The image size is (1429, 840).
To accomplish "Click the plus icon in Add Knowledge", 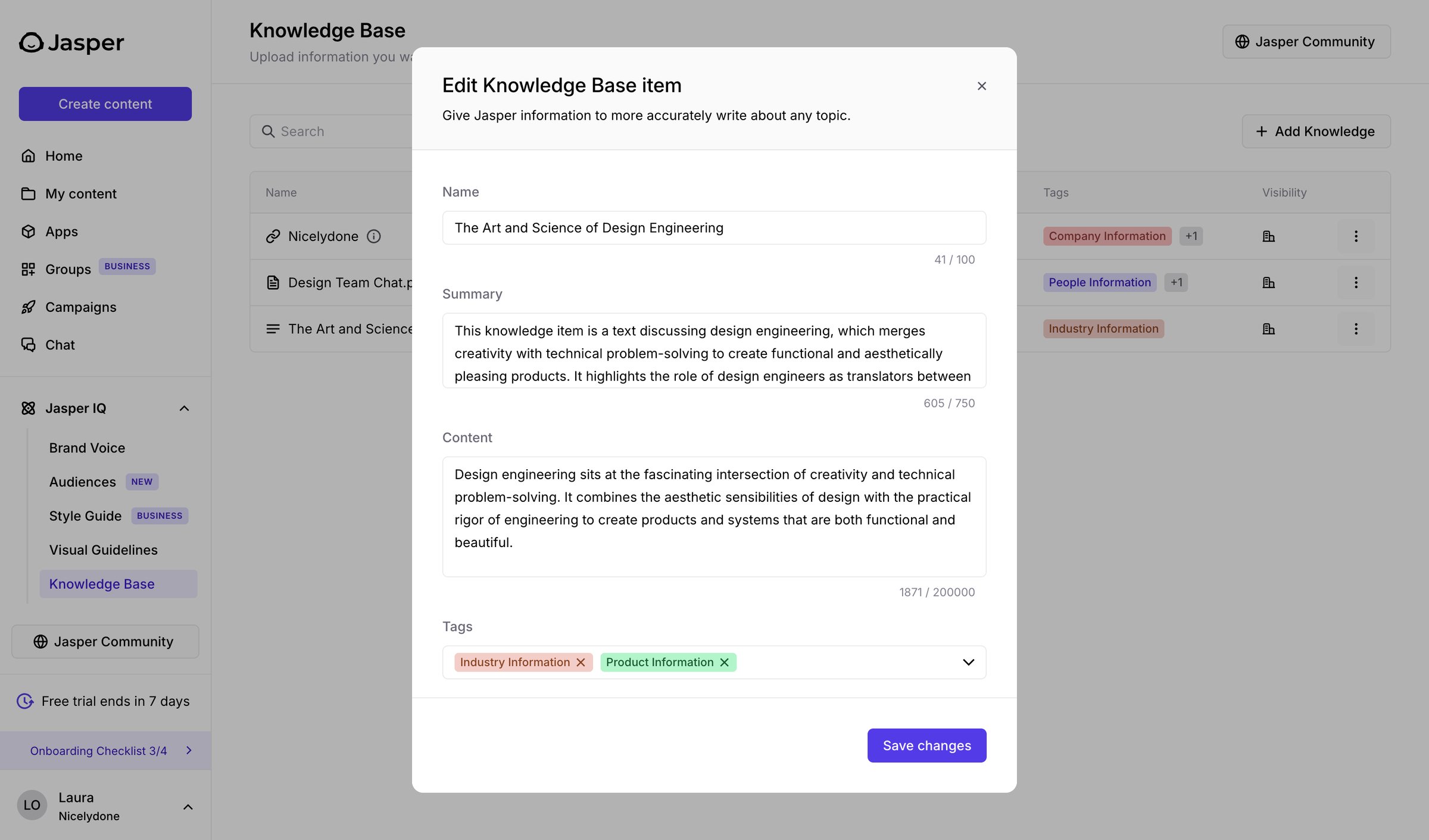I will click(1261, 131).
